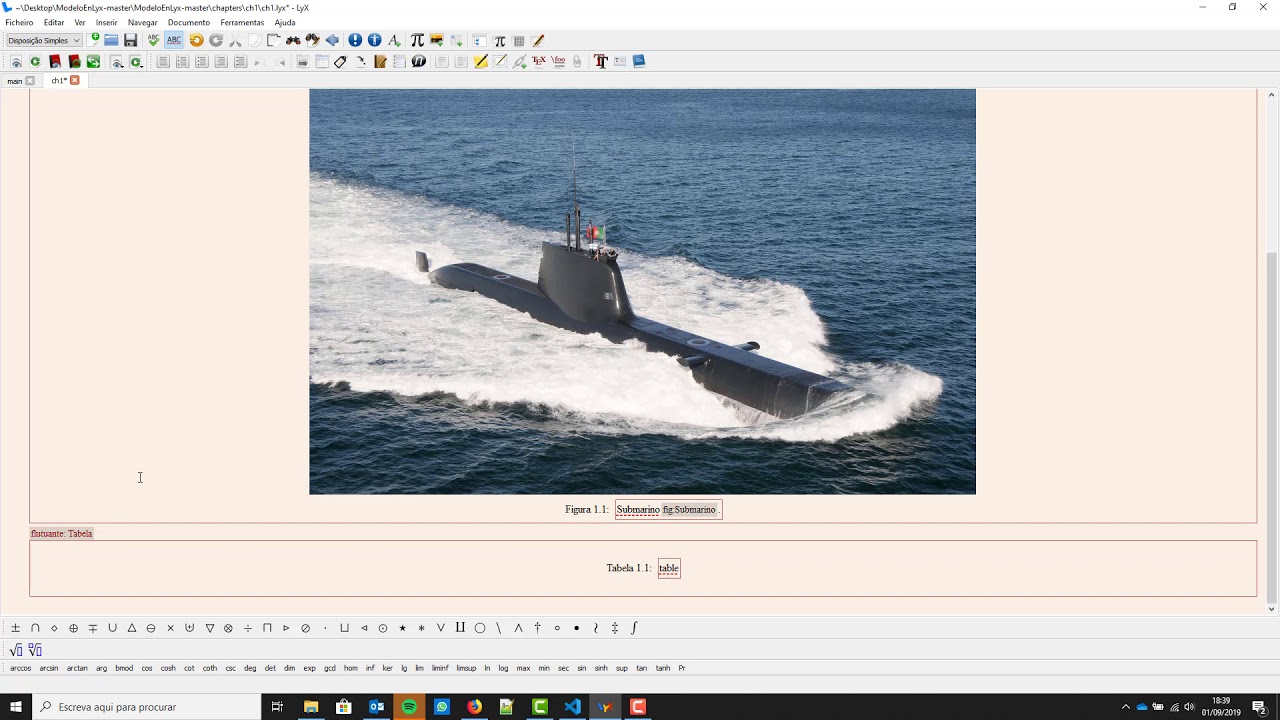The image size is (1280, 720).
Task: Open the Disposição Simples layout dropdown
Action: (44, 40)
